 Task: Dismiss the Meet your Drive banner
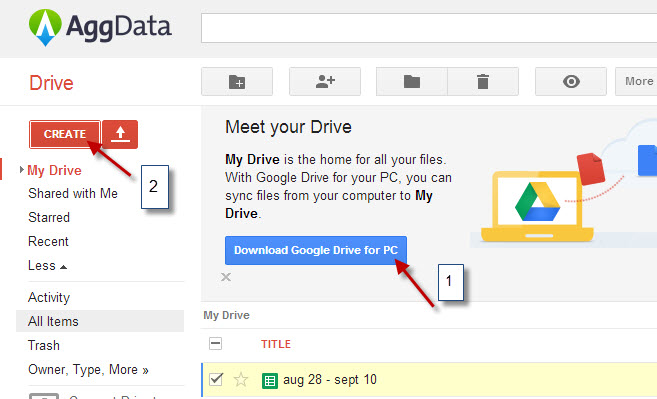pyautogui.click(x=226, y=277)
